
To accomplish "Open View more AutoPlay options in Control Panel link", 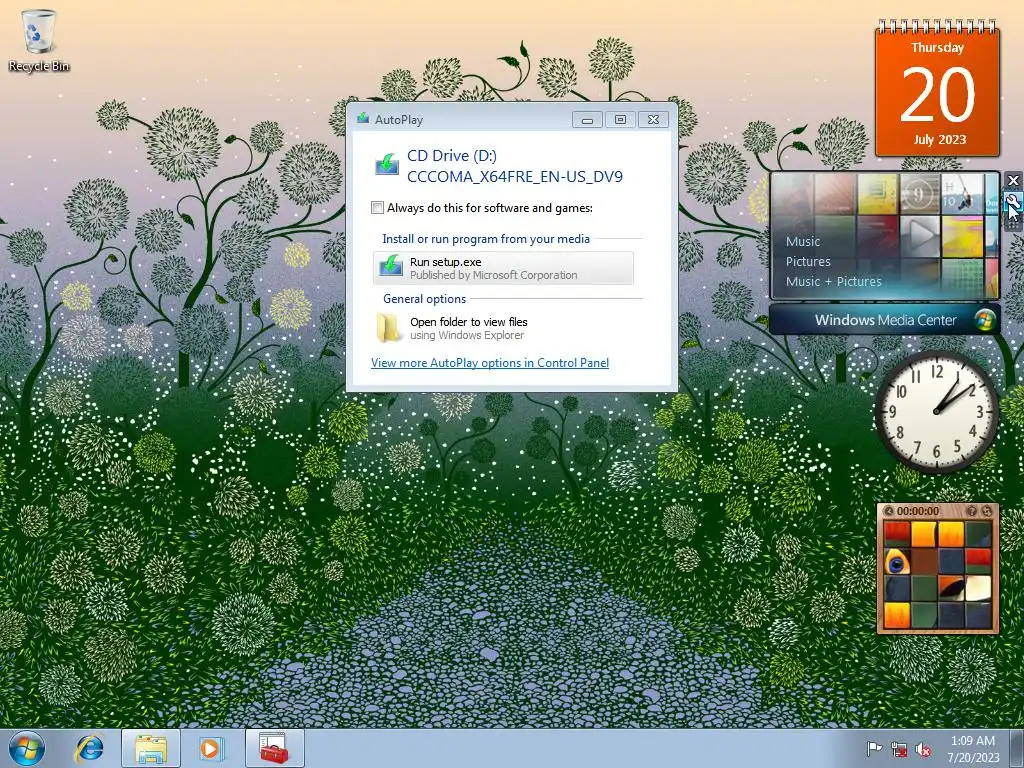I will 490,362.
